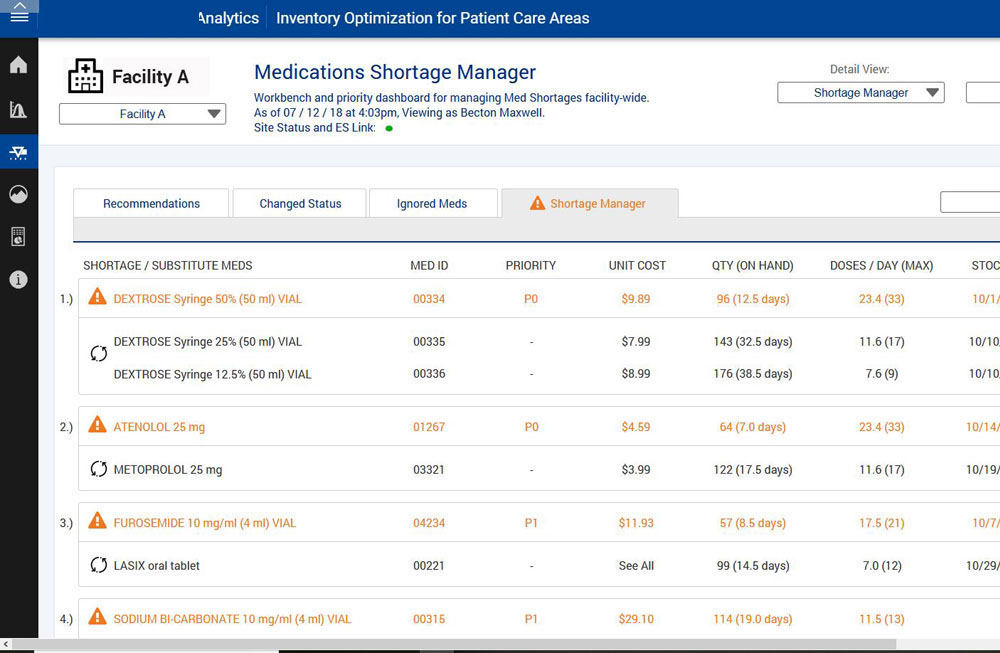The height and width of the screenshot is (653, 1000).
Task: Sort by QTY (ON HAND) column header
Action: pos(753,265)
